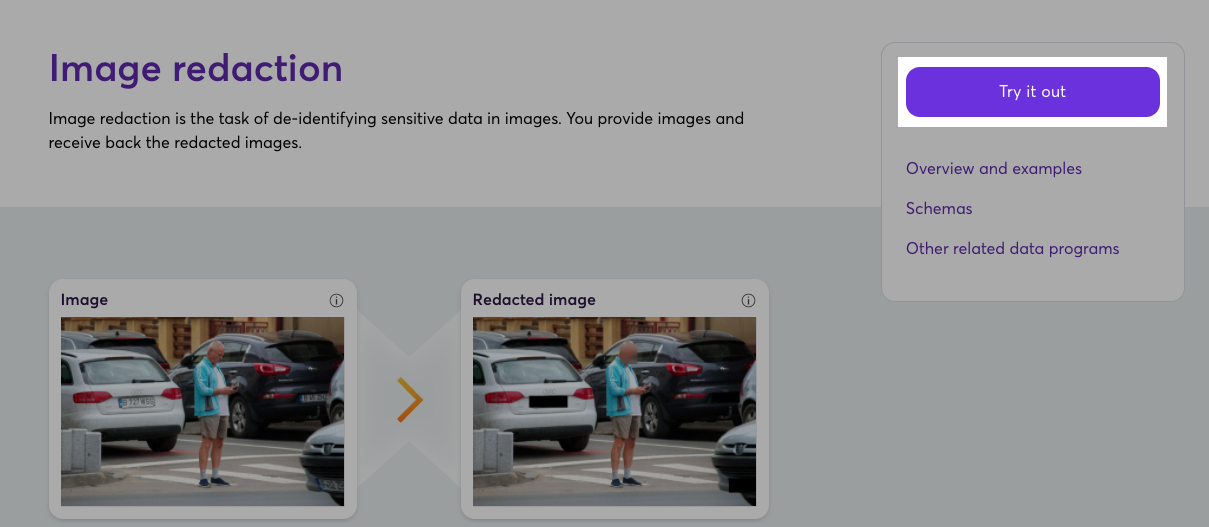Click the blurred face in redacted photo
The height and width of the screenshot is (527, 1209).
pyautogui.click(x=627, y=351)
